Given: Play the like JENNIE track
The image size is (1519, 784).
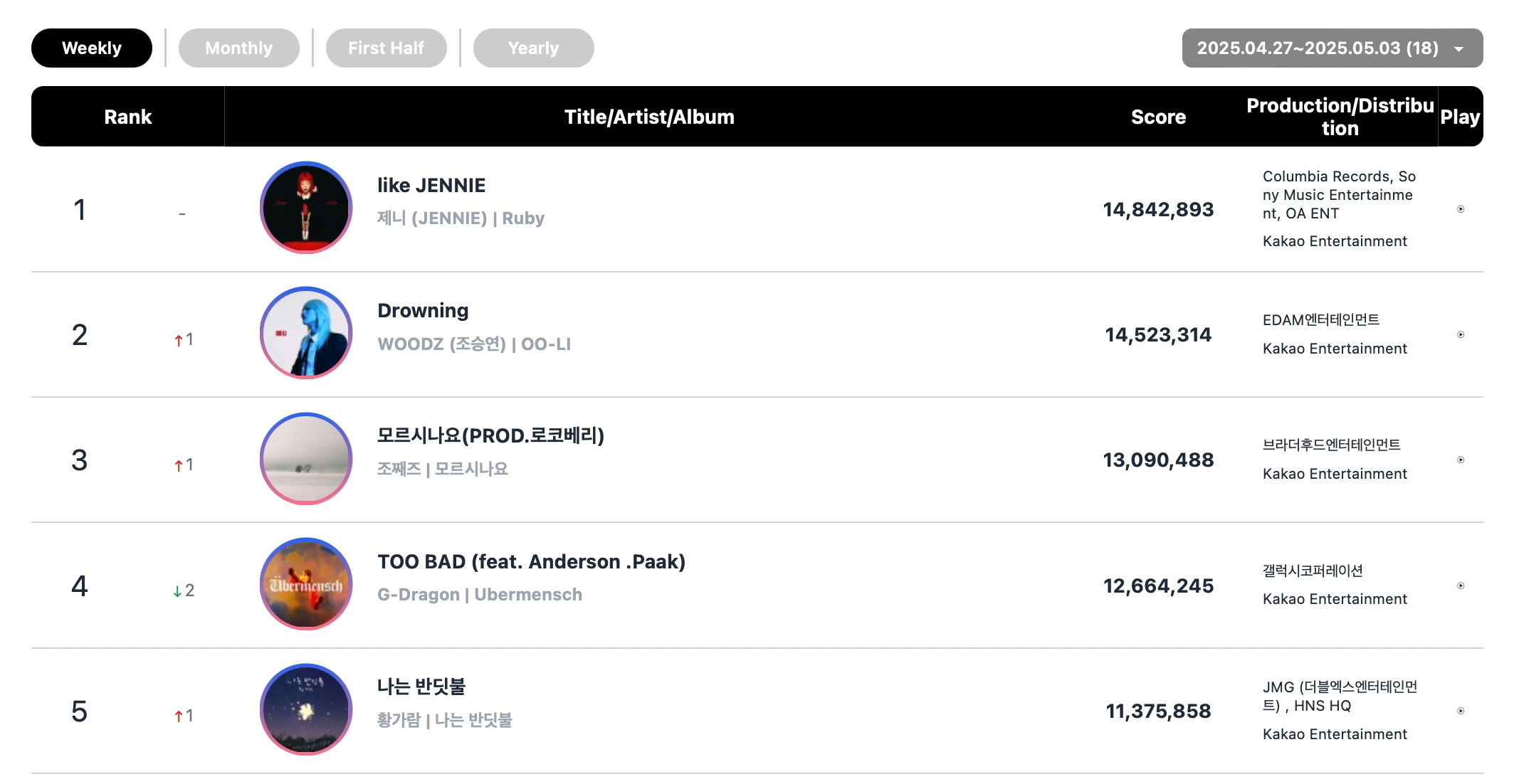Looking at the screenshot, I should pyautogui.click(x=1461, y=209).
